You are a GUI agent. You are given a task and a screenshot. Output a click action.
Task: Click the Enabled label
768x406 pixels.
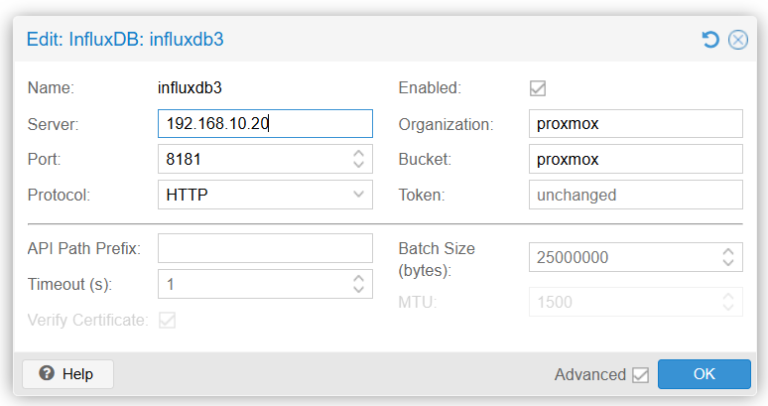point(430,88)
